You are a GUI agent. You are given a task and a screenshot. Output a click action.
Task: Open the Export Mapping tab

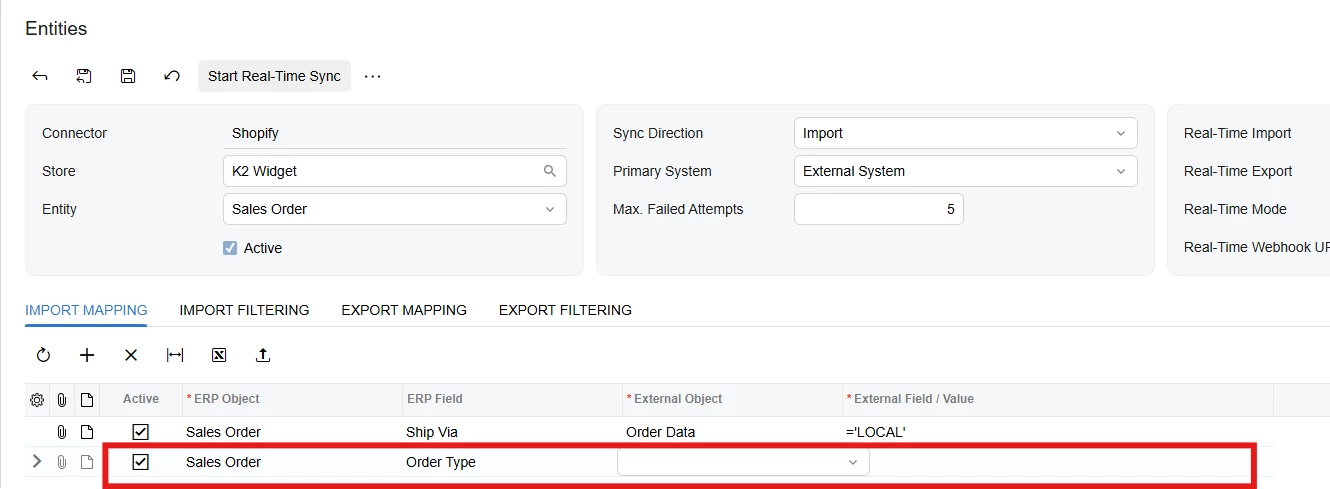pyautogui.click(x=404, y=310)
